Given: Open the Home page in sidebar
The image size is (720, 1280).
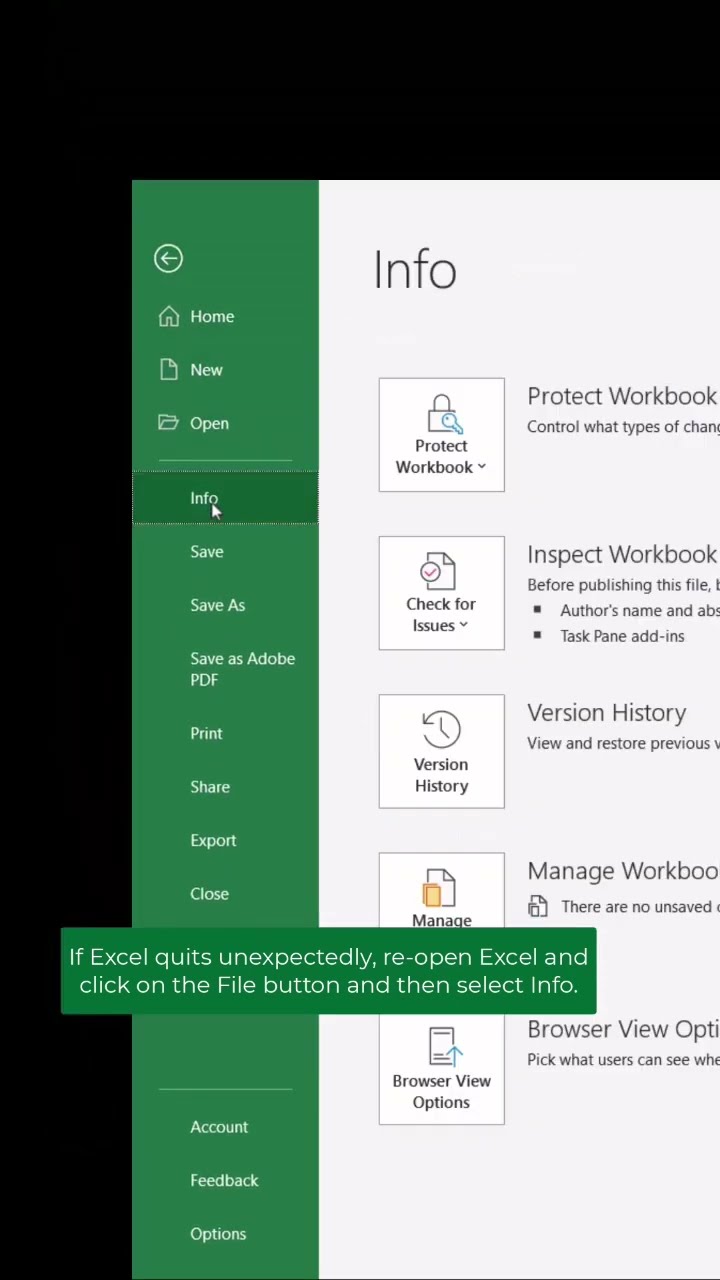Looking at the screenshot, I should 225,316.
